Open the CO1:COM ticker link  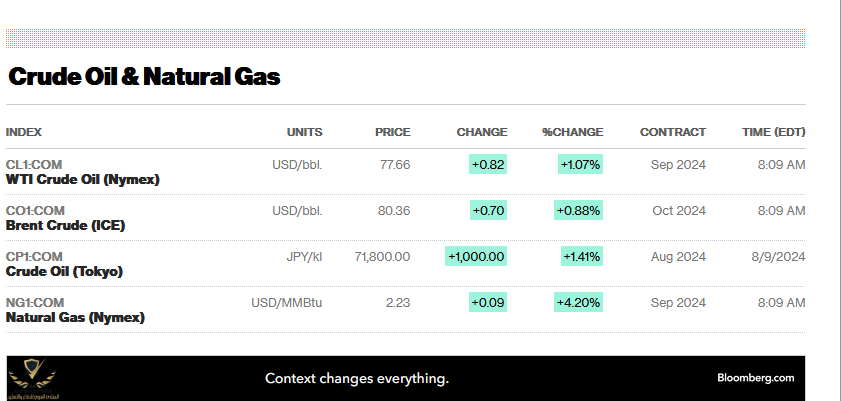click(35, 210)
